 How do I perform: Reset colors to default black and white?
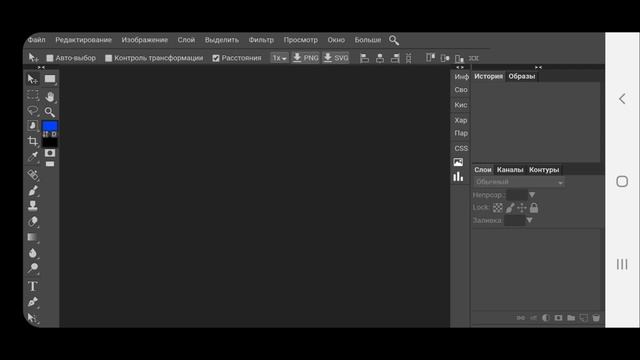[x=53, y=134]
